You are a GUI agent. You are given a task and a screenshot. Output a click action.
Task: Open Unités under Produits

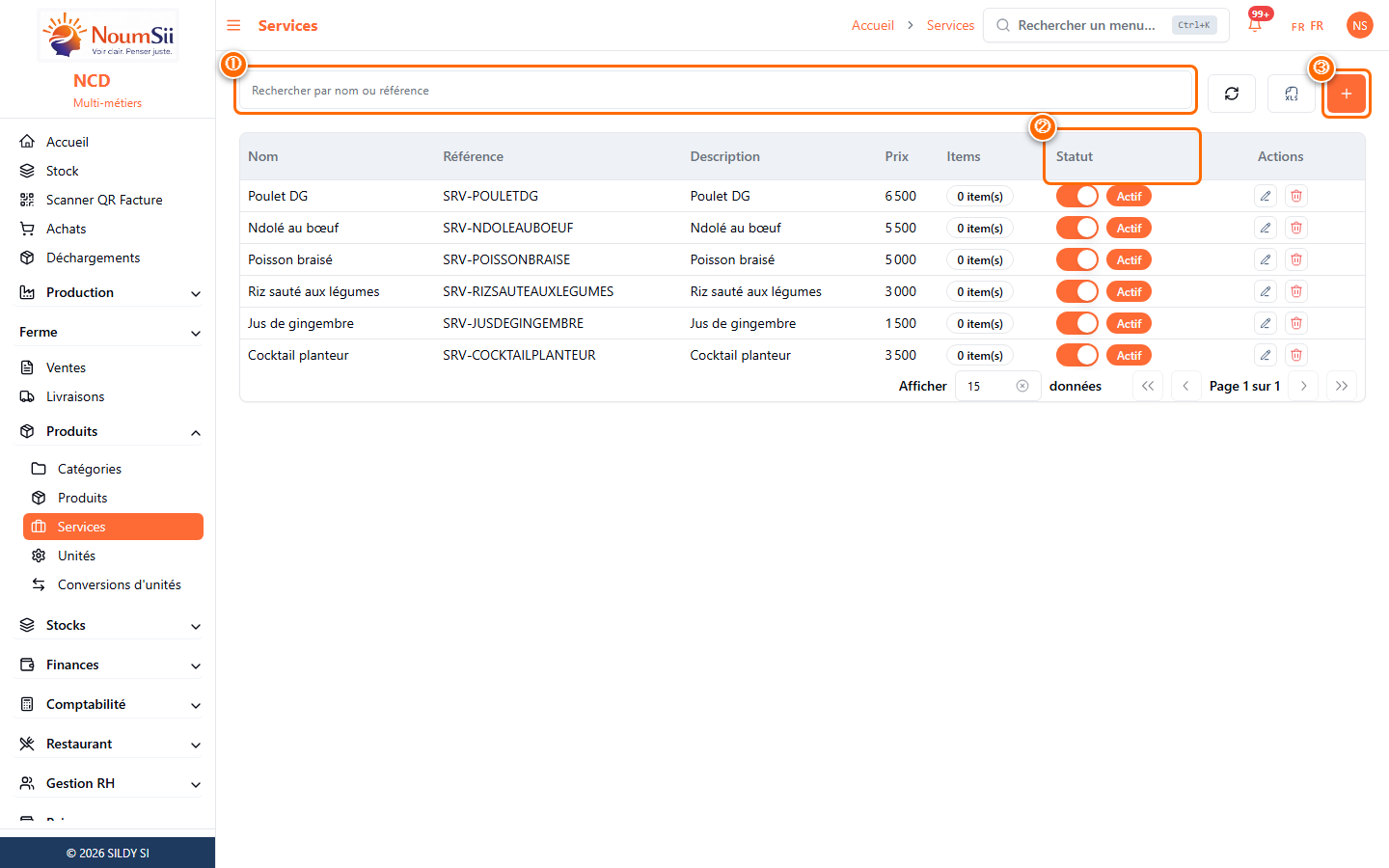[x=113, y=556]
